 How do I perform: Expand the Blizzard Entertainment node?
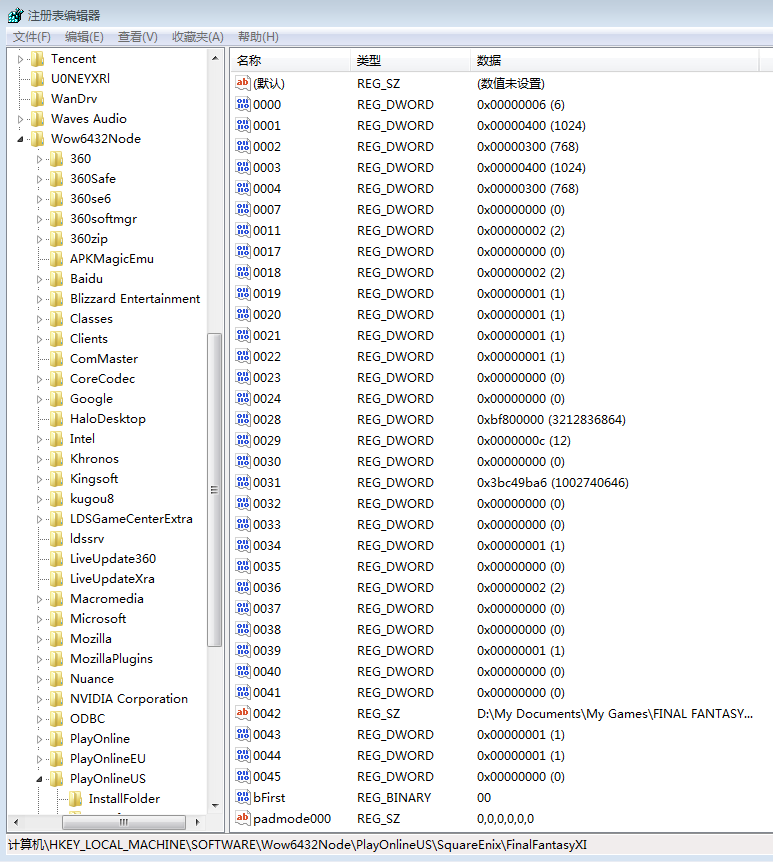39,299
